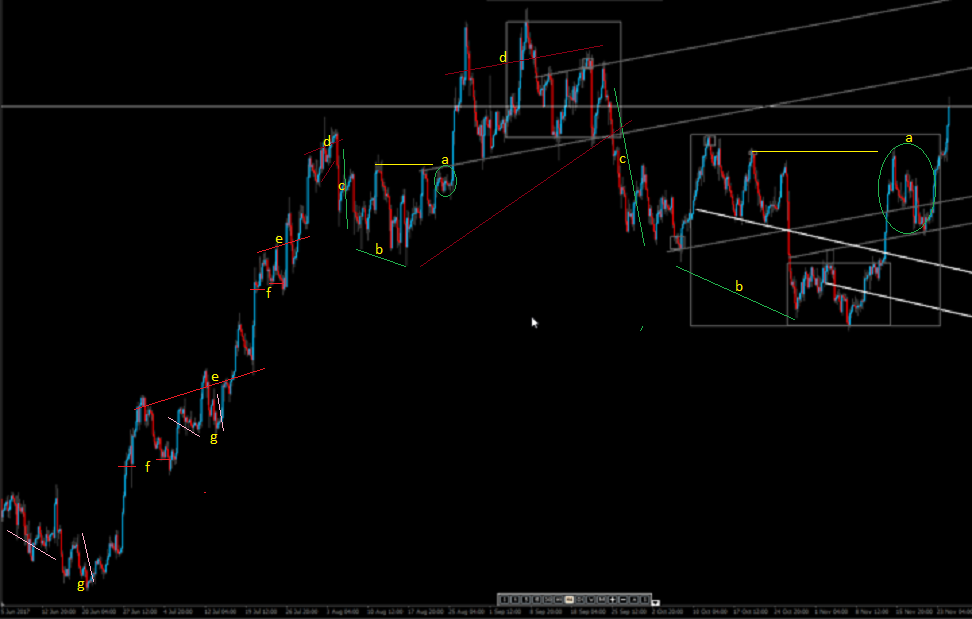Click the '8 Nov 12:00' time axis label

click(x=872, y=612)
